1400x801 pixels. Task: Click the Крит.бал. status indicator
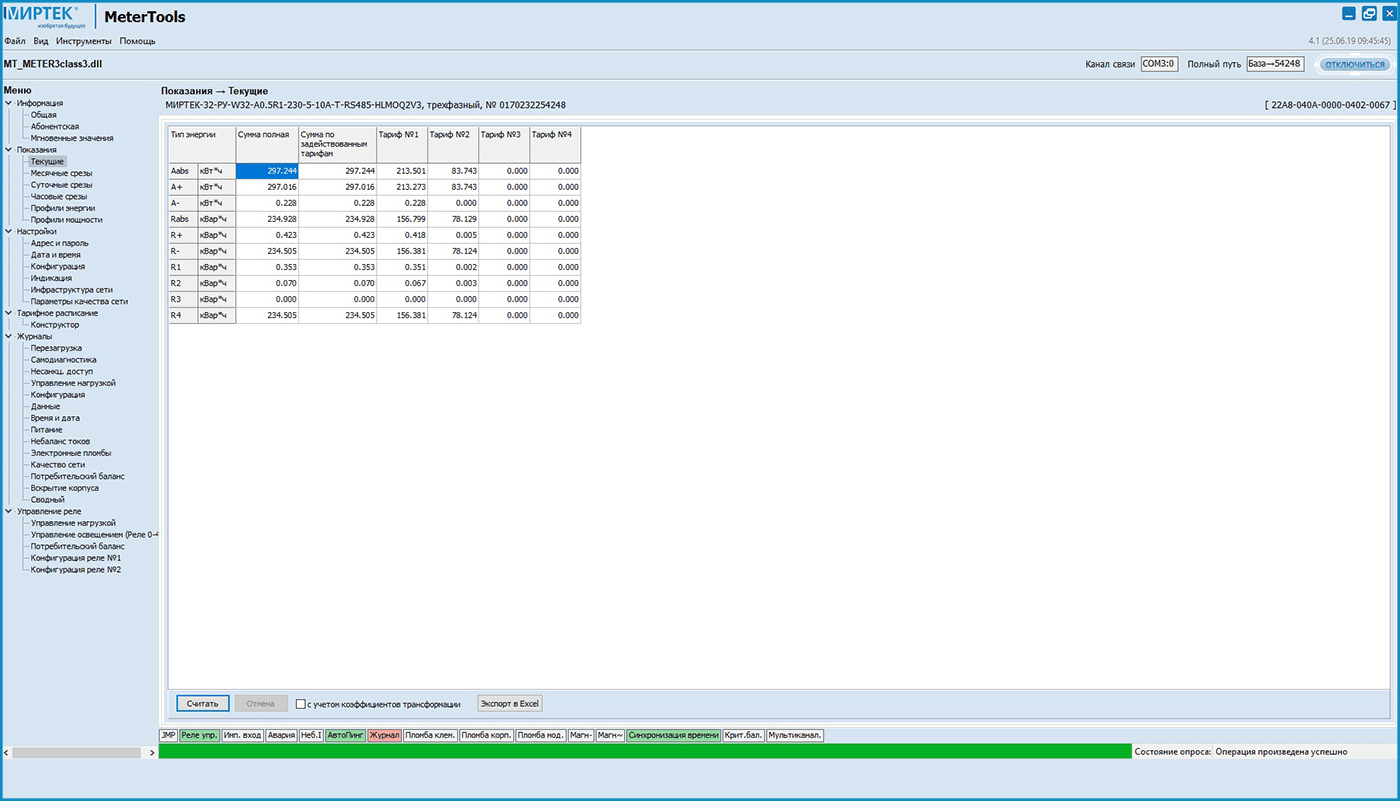click(x=744, y=735)
